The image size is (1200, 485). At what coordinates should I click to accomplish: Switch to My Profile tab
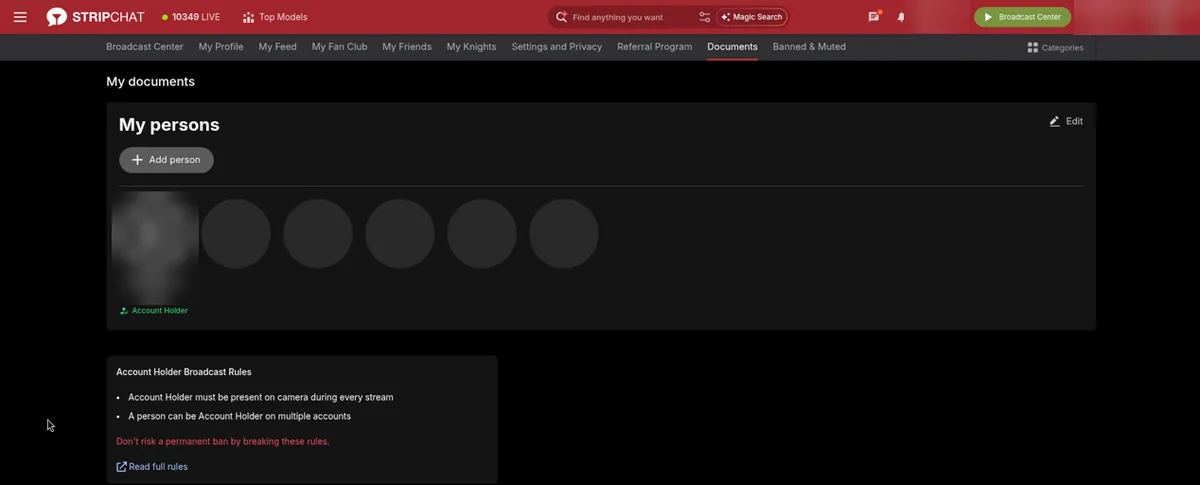pos(221,47)
